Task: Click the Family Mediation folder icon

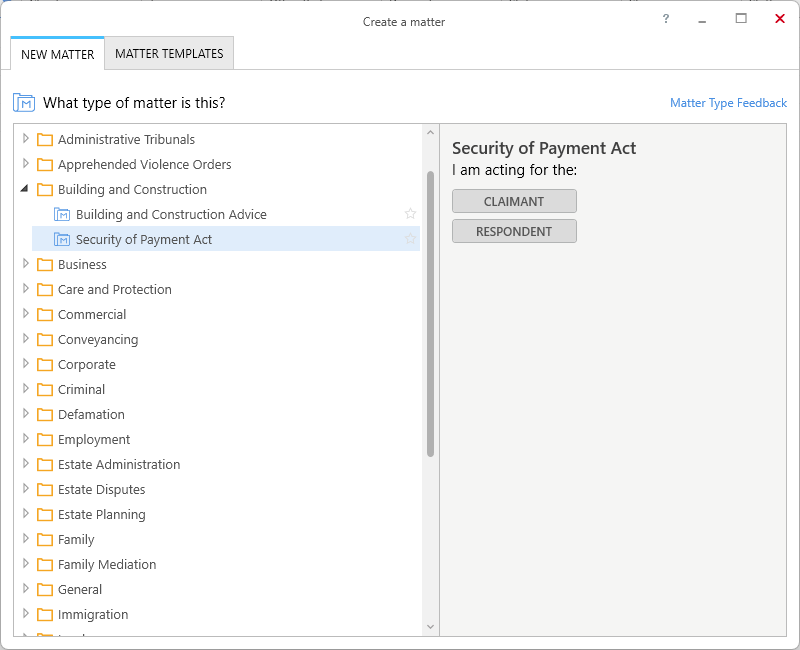Action: click(x=45, y=564)
